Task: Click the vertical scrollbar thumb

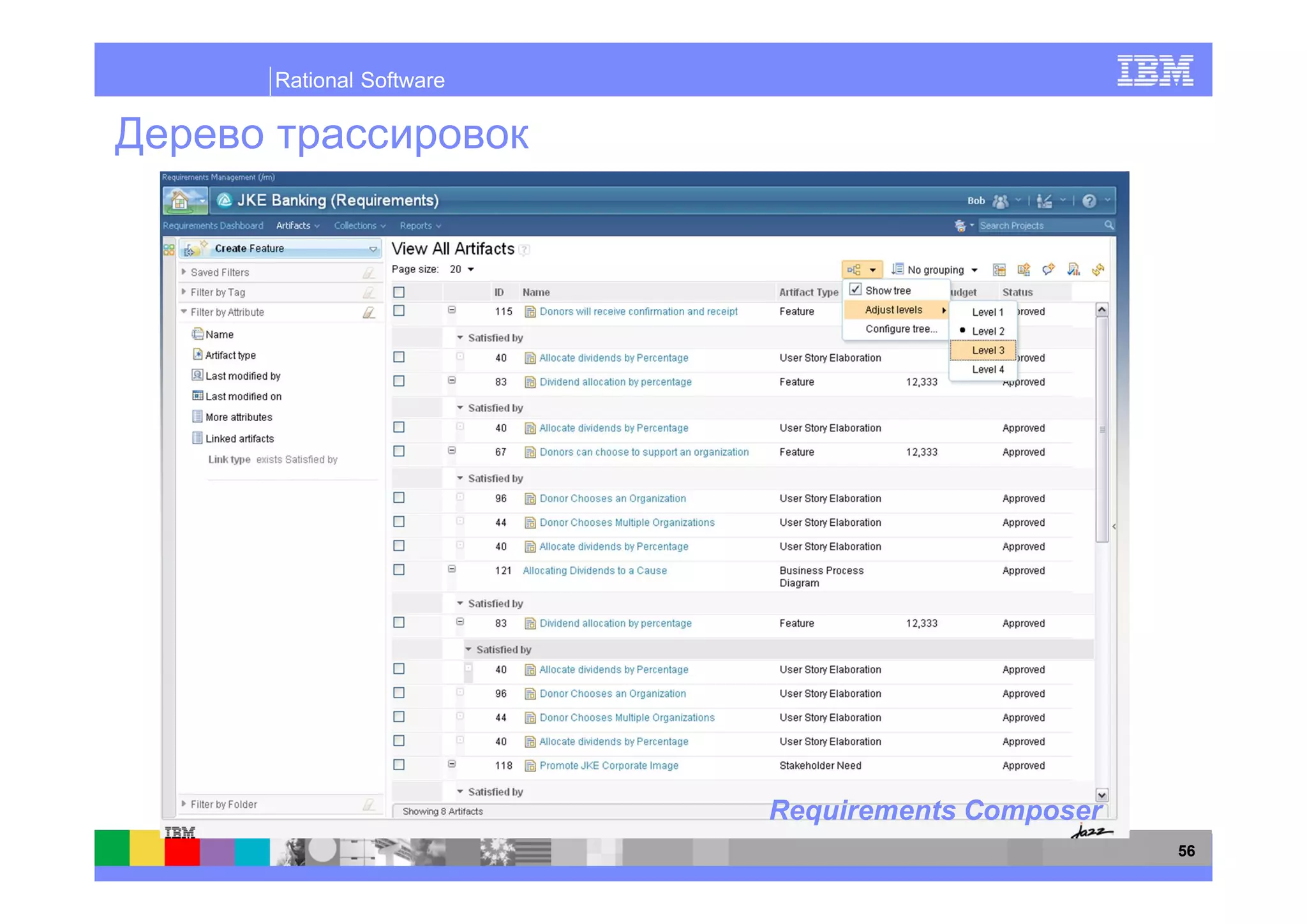Action: coord(1102,429)
